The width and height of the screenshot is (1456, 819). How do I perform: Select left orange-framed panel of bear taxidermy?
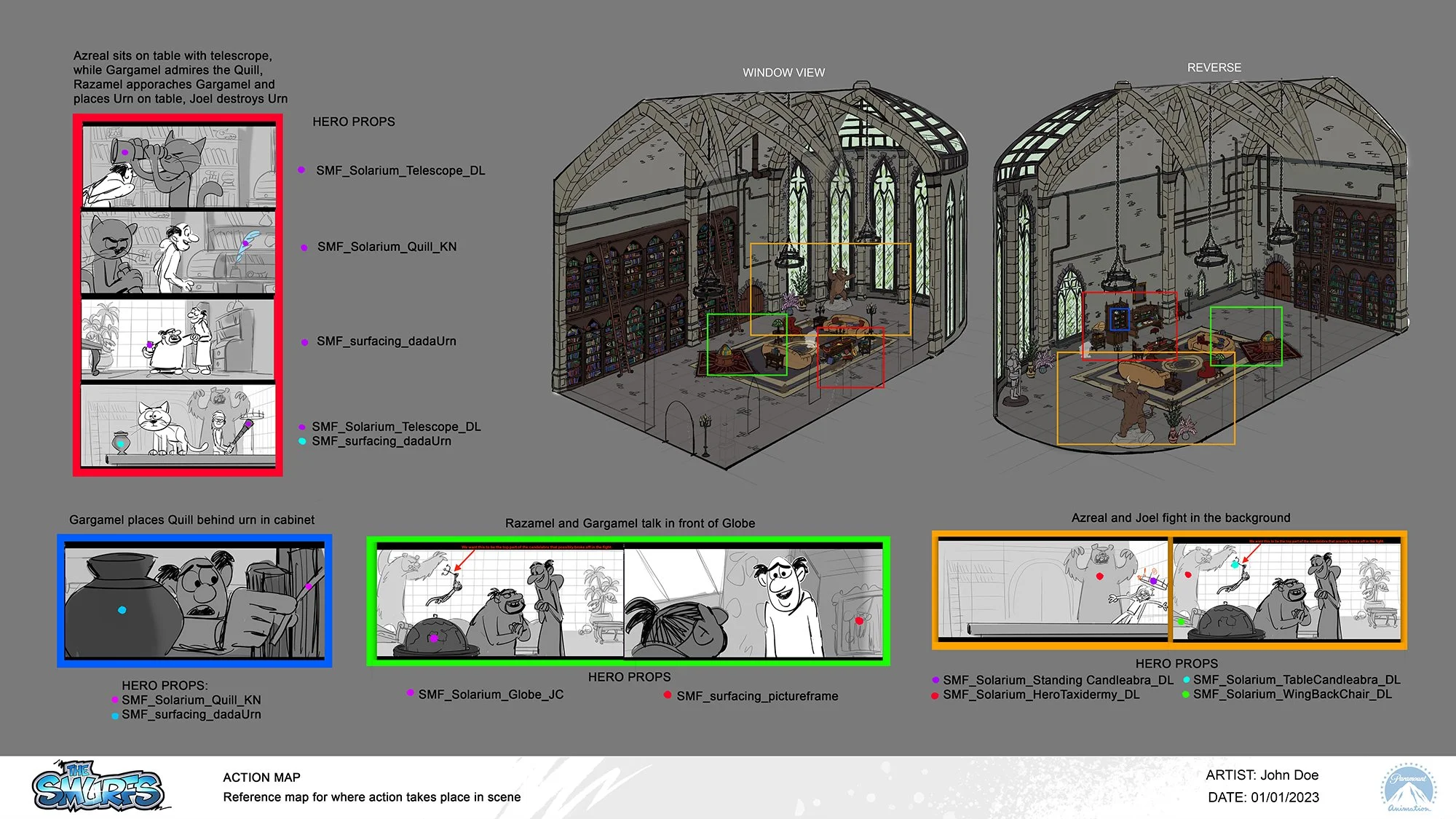click(1053, 590)
